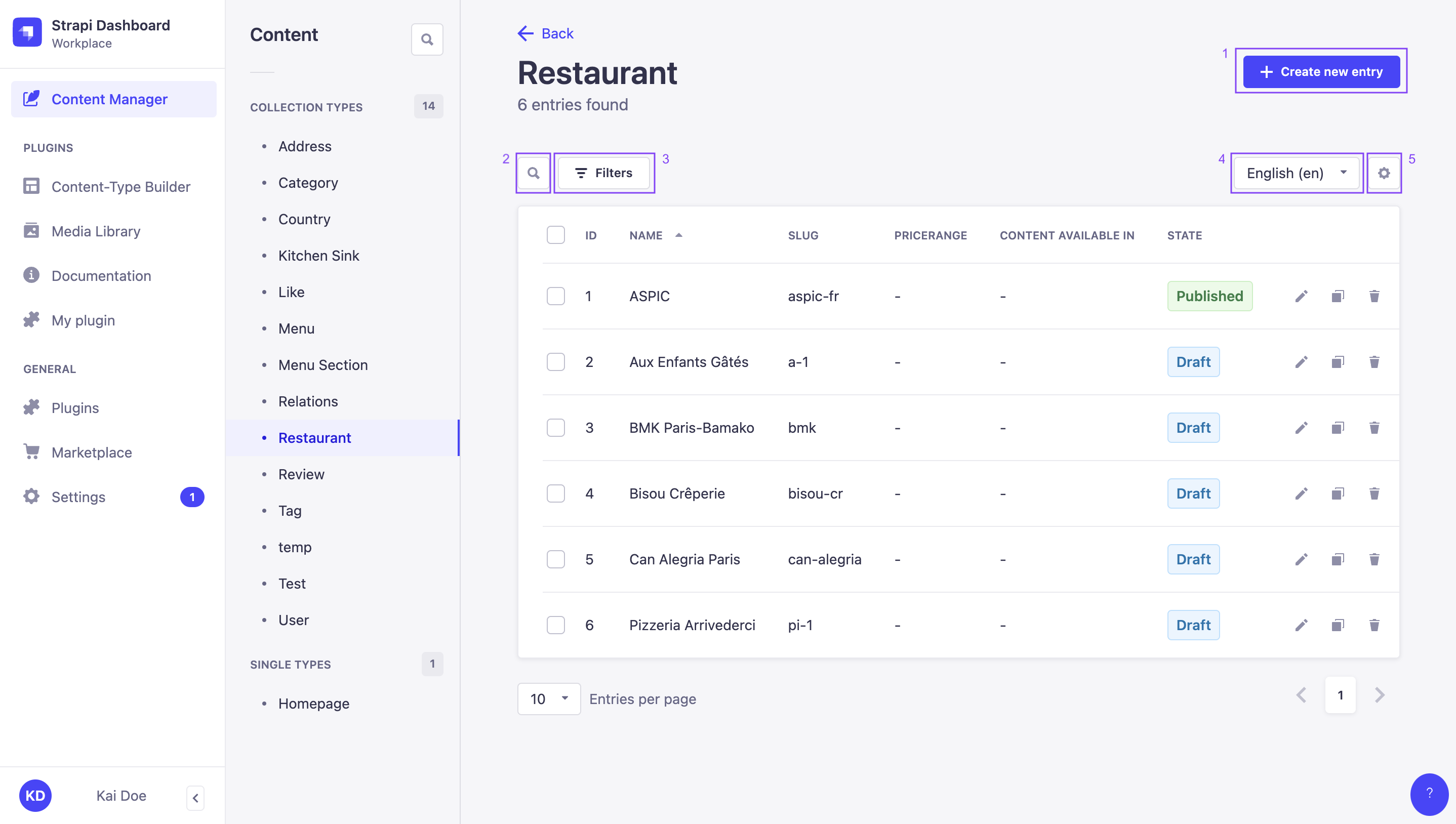The width and height of the screenshot is (1456, 824).
Task: Delete the Pizzeria Arrivederci entry
Action: (x=1374, y=625)
